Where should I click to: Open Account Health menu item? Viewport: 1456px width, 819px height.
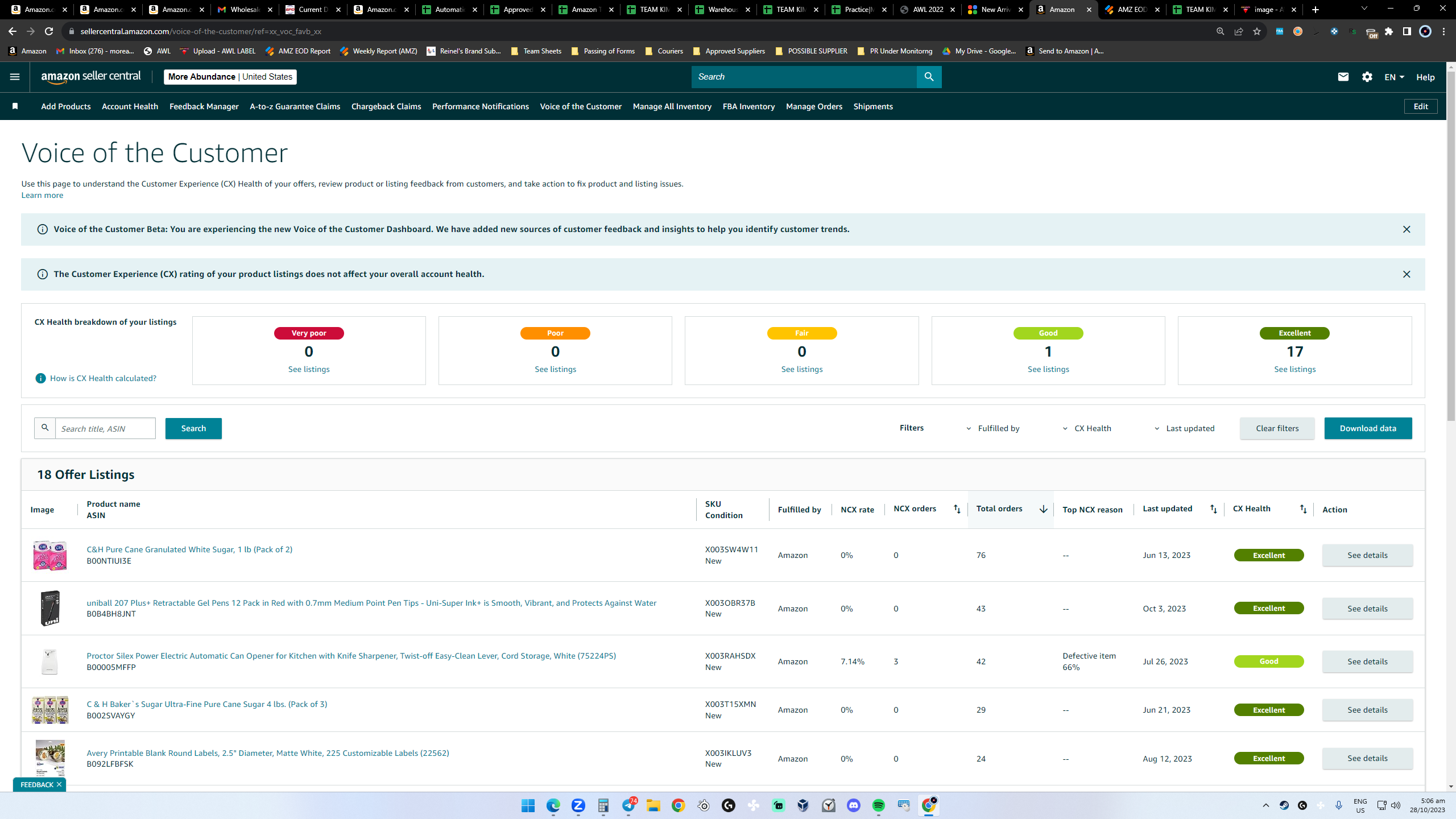(130, 106)
